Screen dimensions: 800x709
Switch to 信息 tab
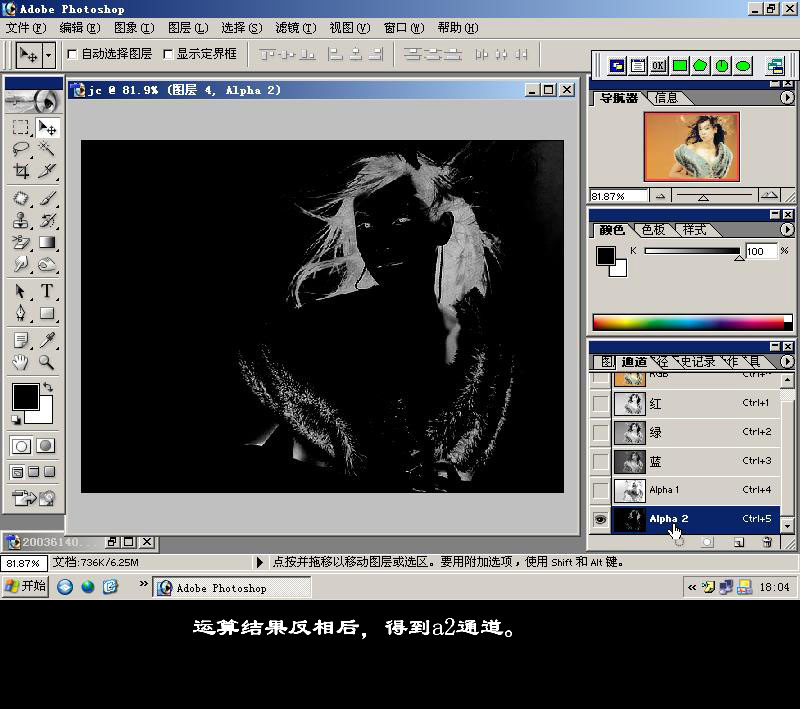[666, 98]
